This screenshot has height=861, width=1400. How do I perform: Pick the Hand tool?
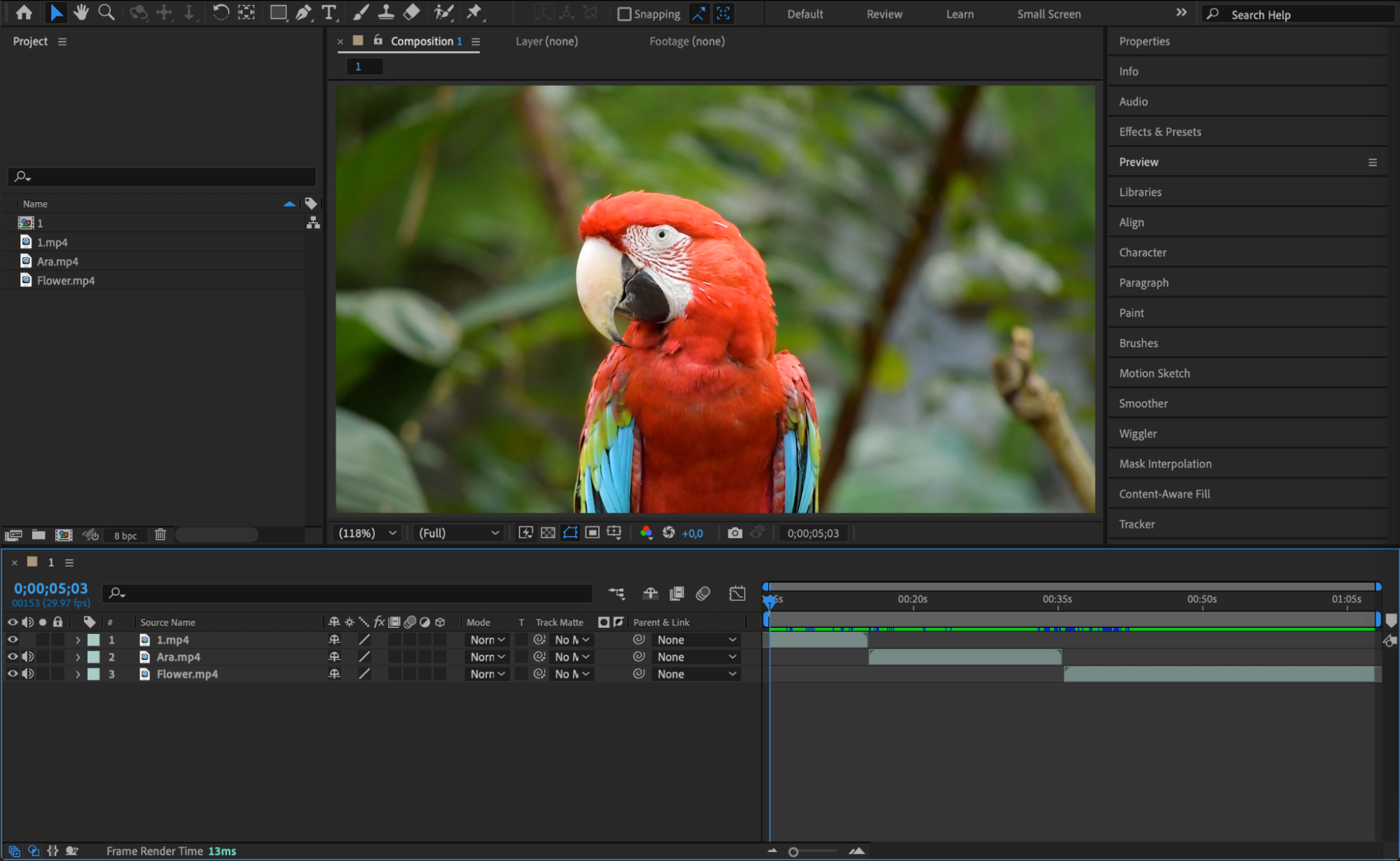tap(81, 13)
